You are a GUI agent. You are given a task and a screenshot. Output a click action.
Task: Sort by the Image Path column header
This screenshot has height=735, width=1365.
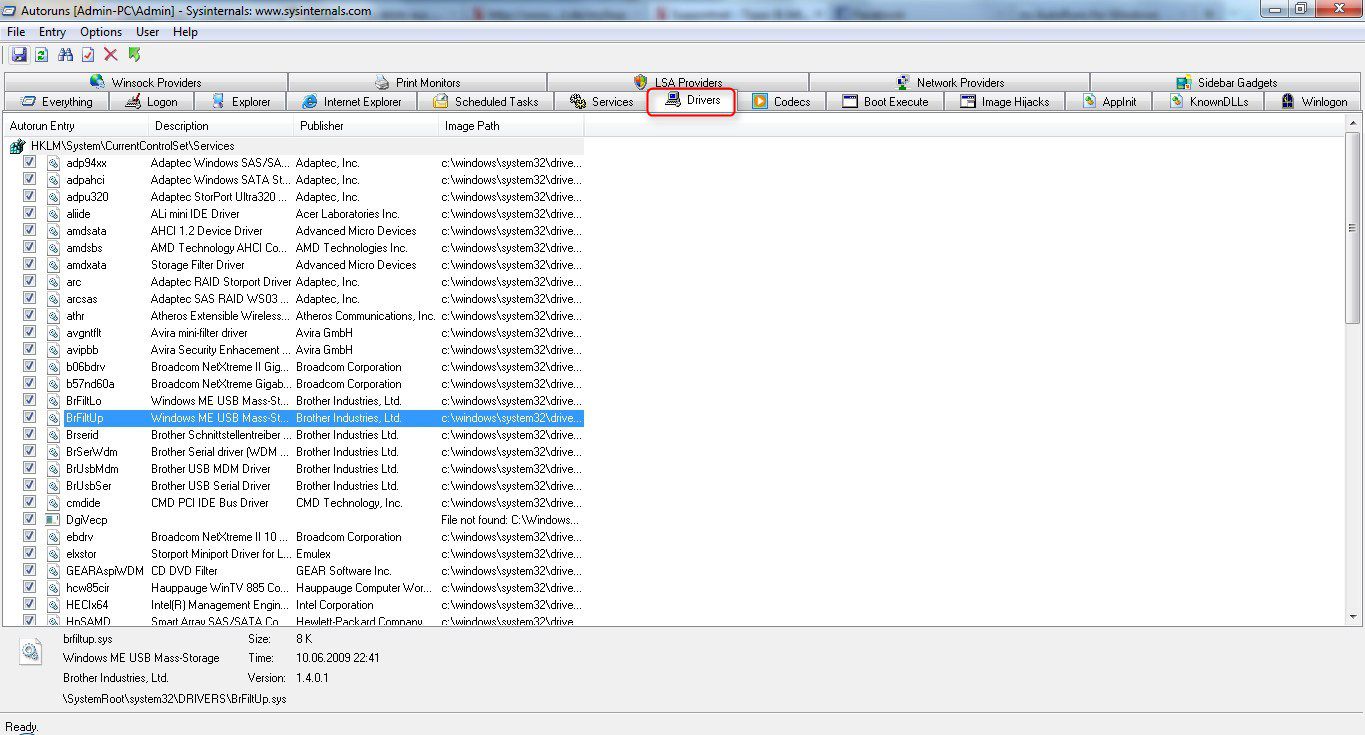pos(512,126)
